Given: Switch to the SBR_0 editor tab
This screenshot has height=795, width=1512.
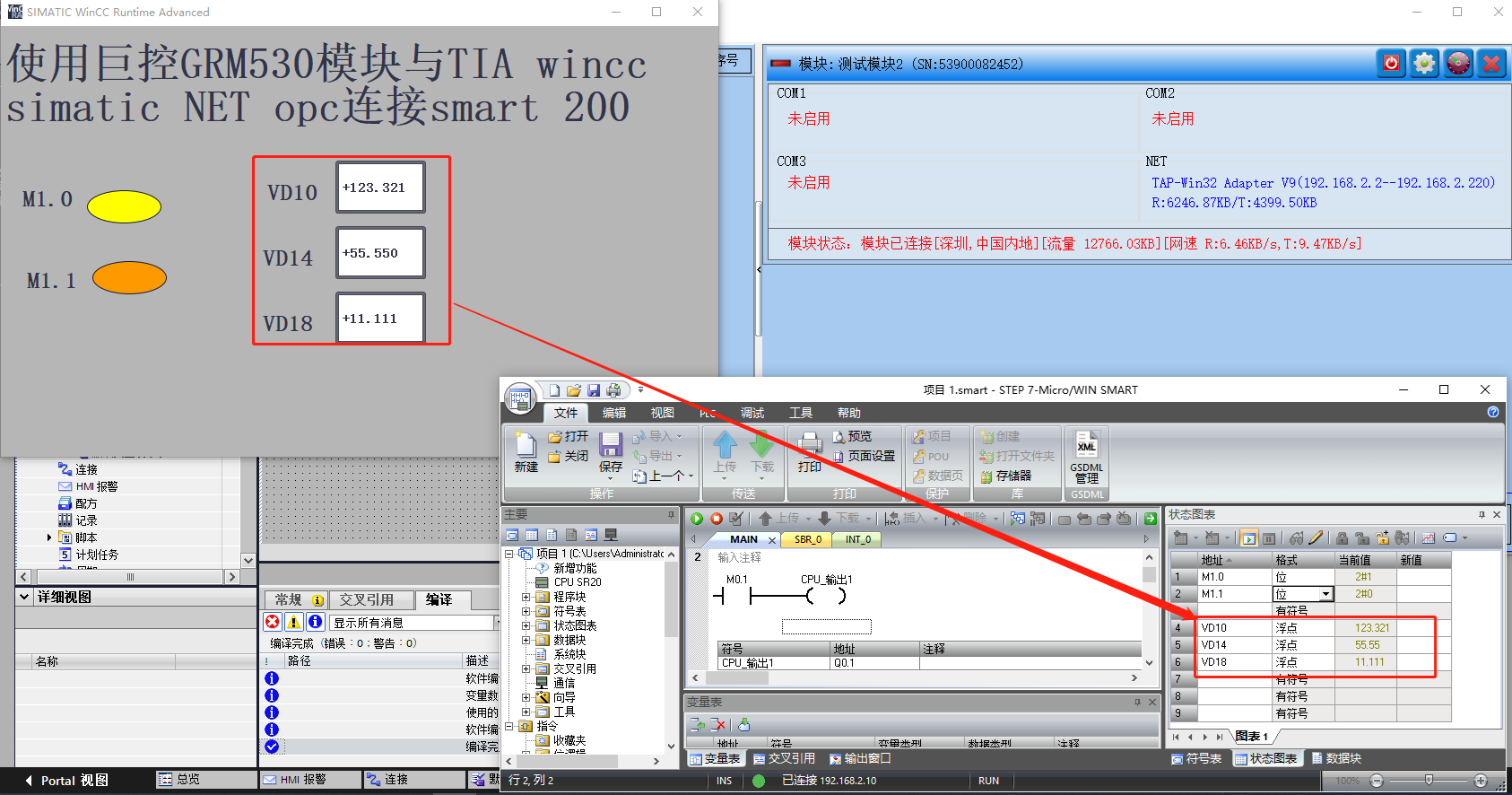Looking at the screenshot, I should [808, 539].
